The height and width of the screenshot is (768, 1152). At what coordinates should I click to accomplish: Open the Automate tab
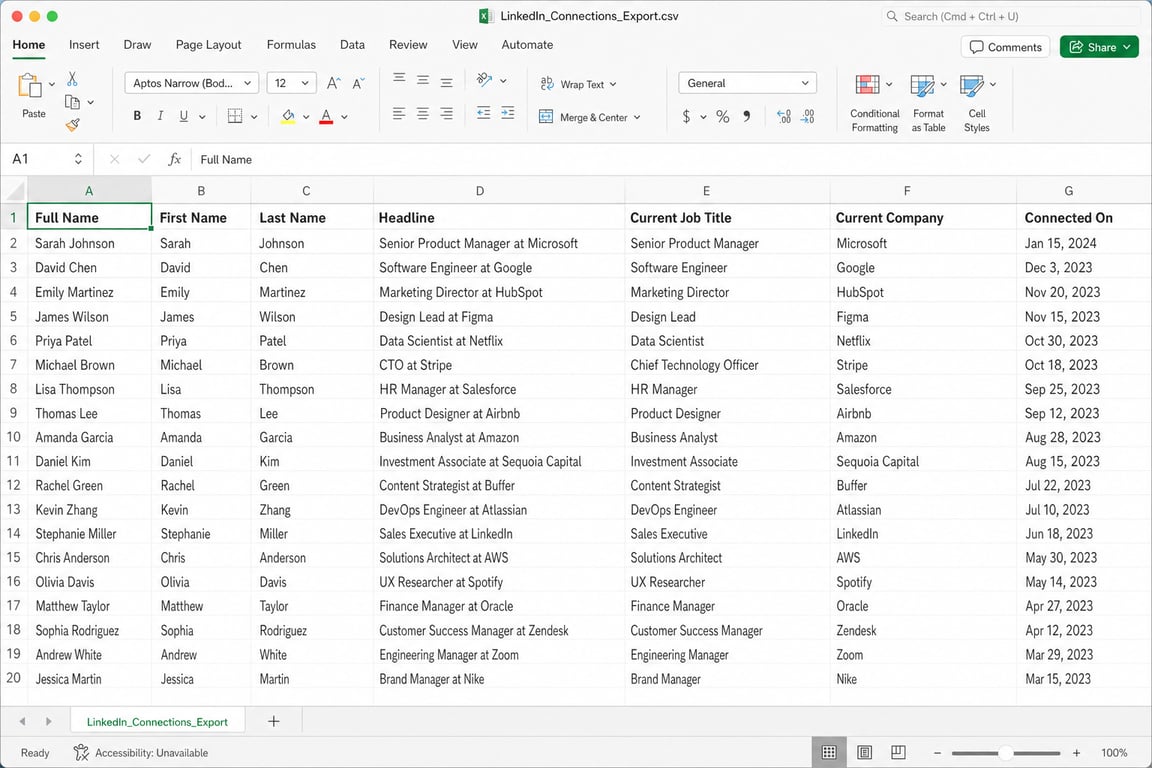[527, 45]
